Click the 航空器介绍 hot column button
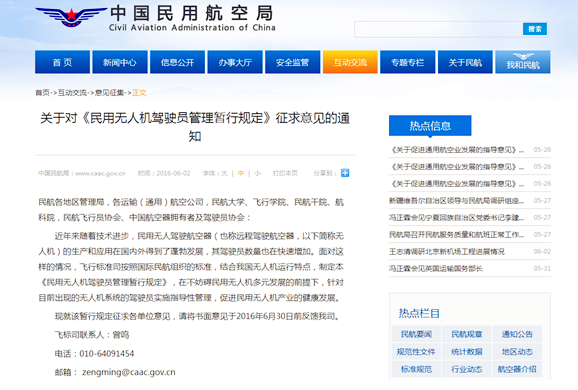578x390 pixels. click(x=517, y=369)
